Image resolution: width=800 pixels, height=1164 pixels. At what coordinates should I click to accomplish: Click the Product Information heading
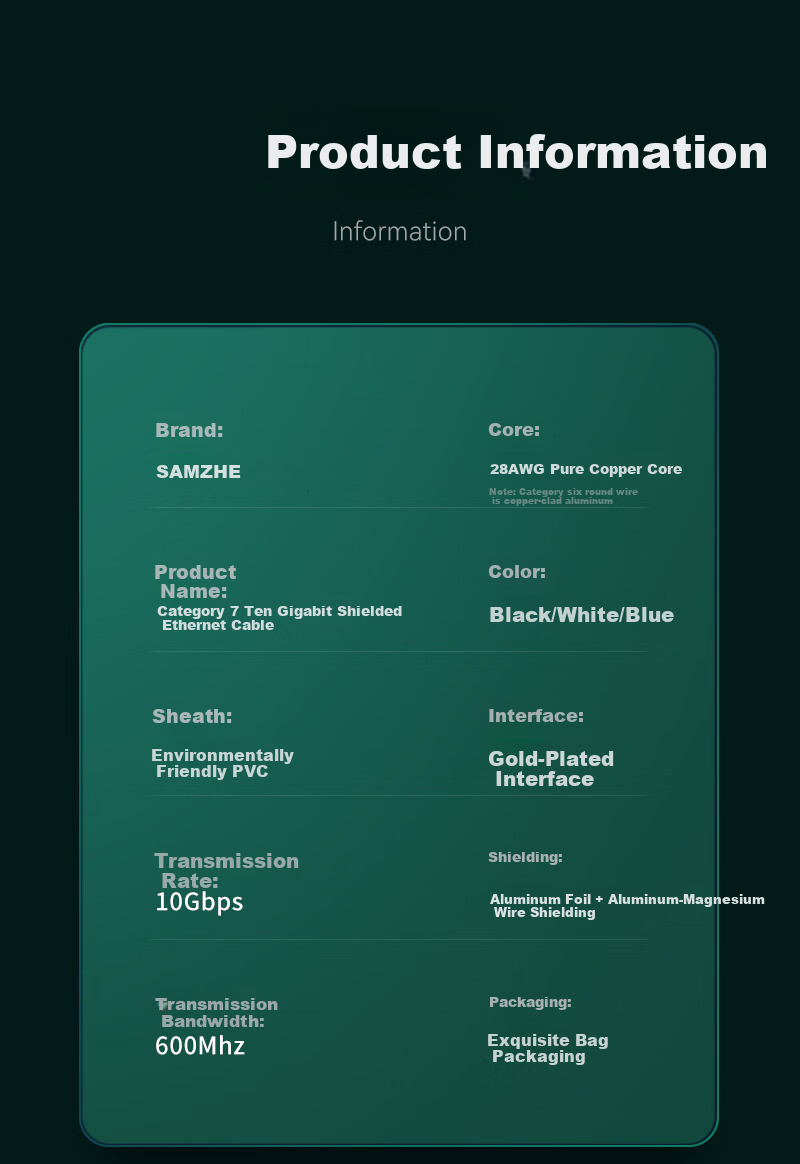click(517, 152)
